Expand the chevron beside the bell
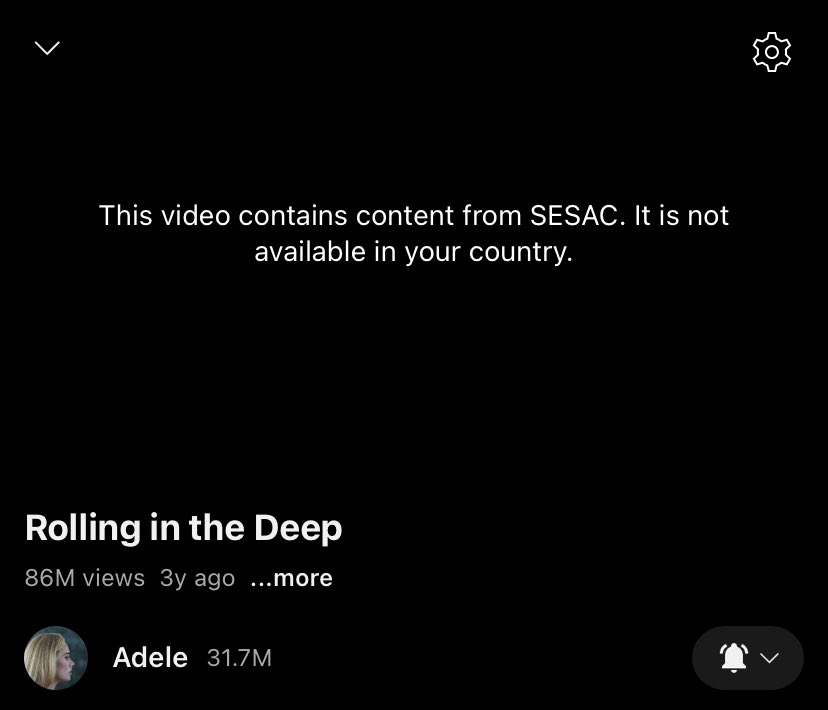 click(x=769, y=658)
